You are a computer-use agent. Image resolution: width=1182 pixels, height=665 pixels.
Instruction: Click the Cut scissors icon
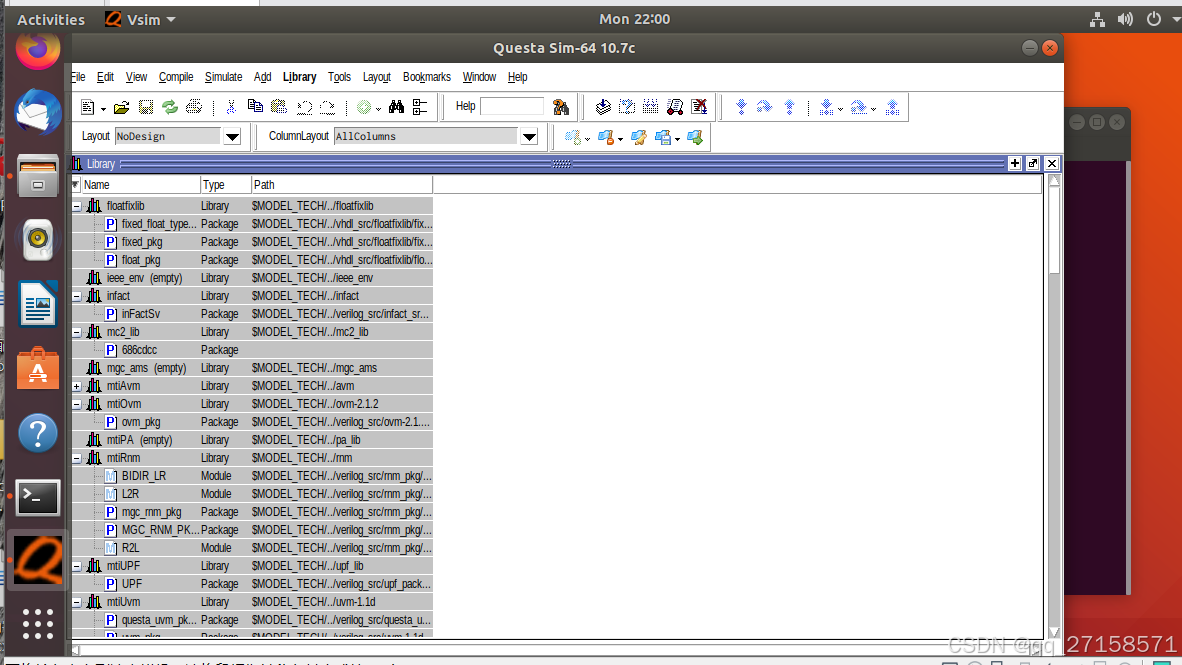[x=231, y=107]
